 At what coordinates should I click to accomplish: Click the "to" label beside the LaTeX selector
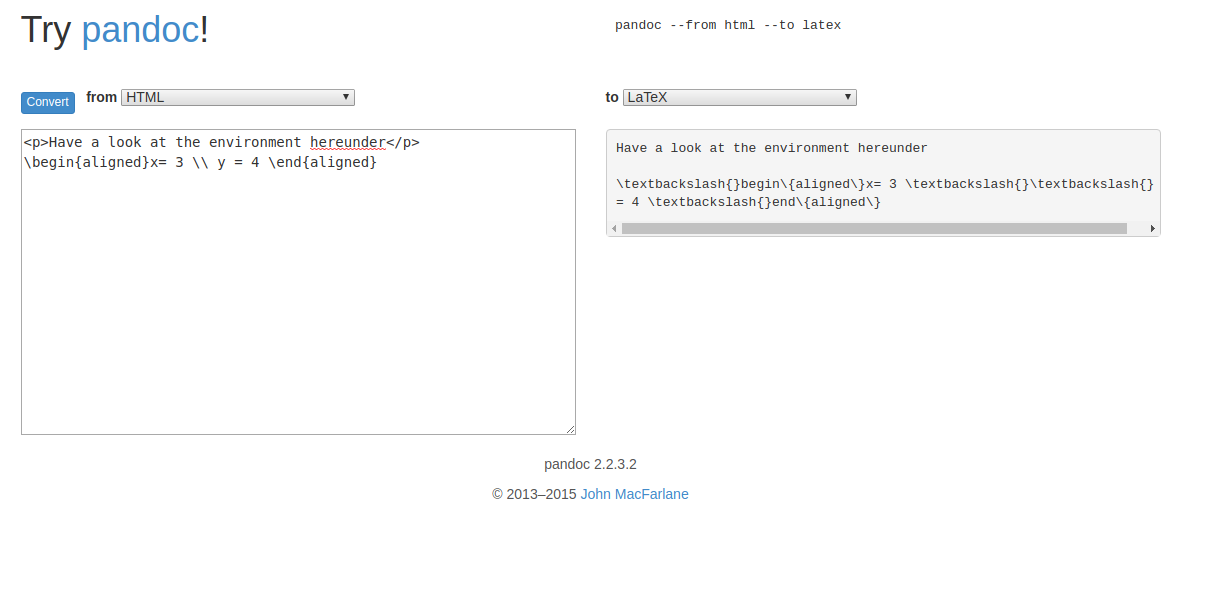[x=611, y=97]
